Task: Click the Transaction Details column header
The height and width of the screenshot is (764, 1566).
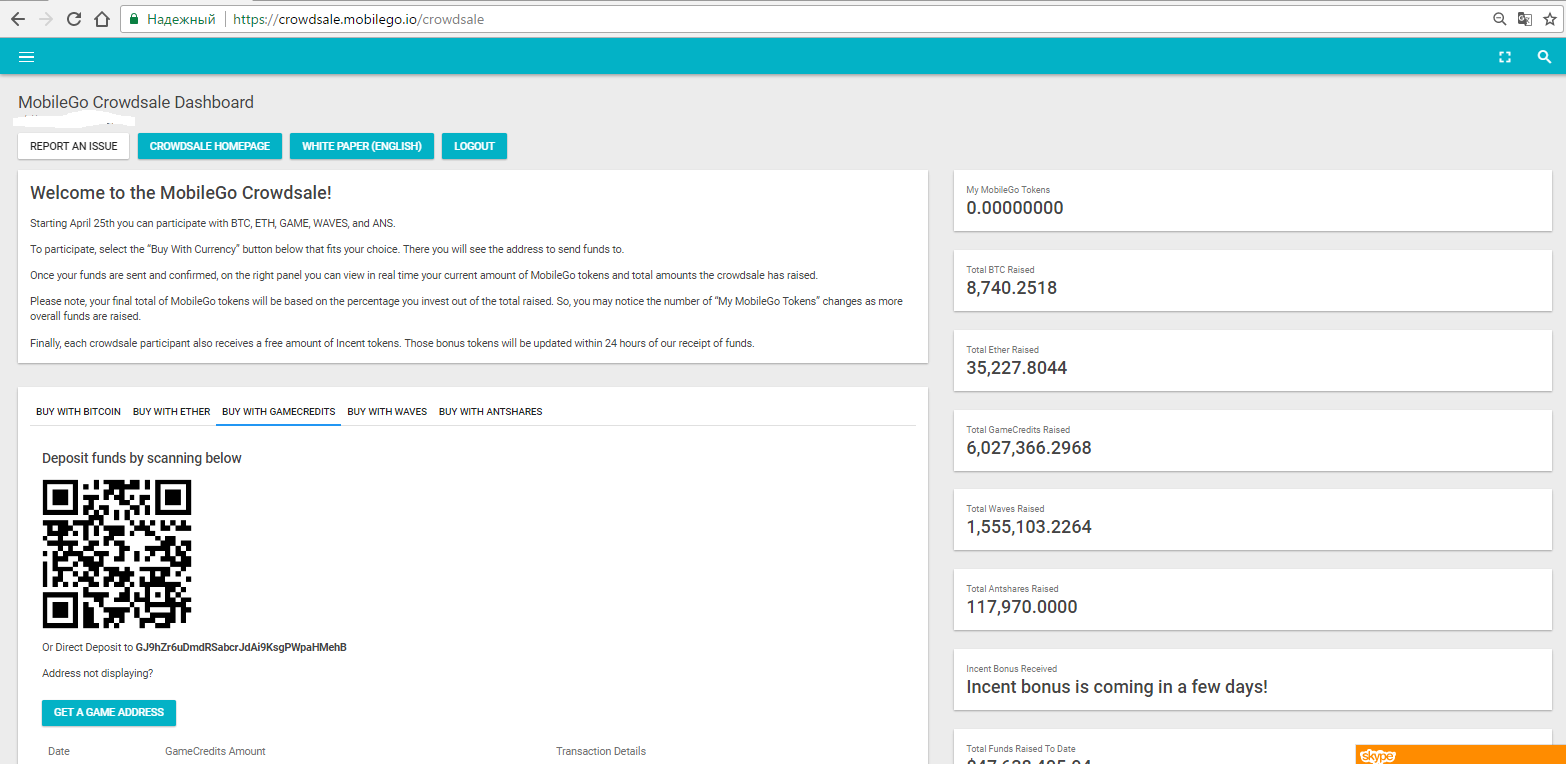Action: point(601,751)
